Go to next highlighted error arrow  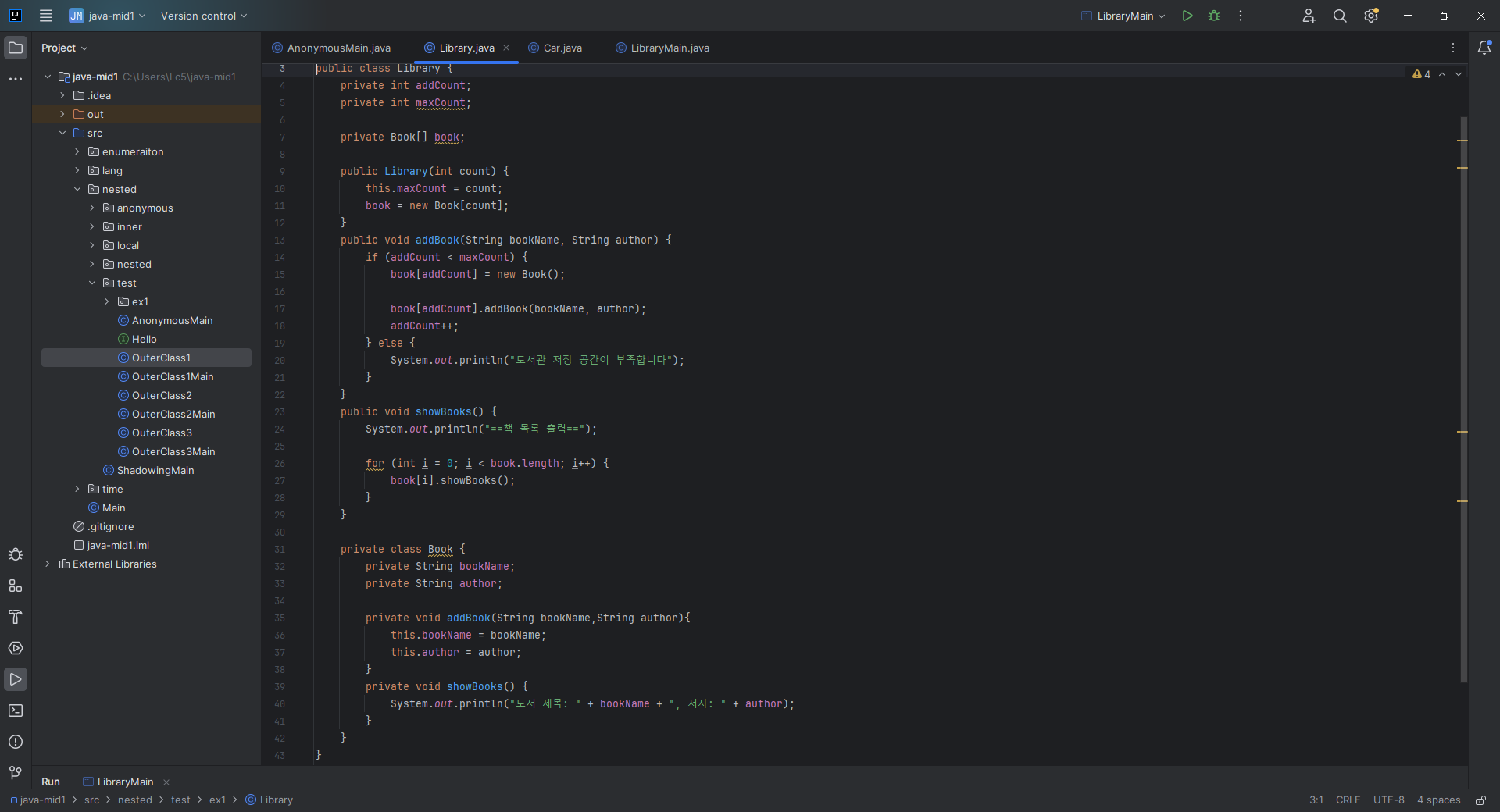(x=1459, y=74)
